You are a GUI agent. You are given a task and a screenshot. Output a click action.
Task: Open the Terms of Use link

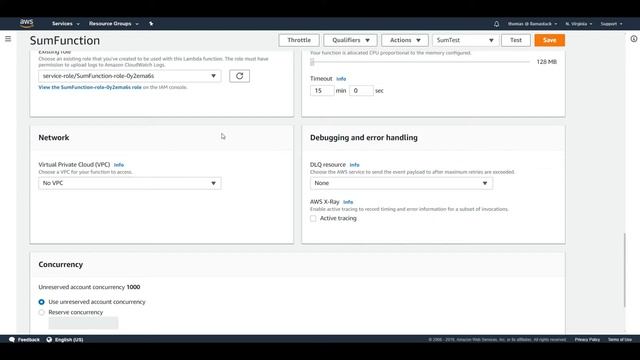(x=620, y=340)
